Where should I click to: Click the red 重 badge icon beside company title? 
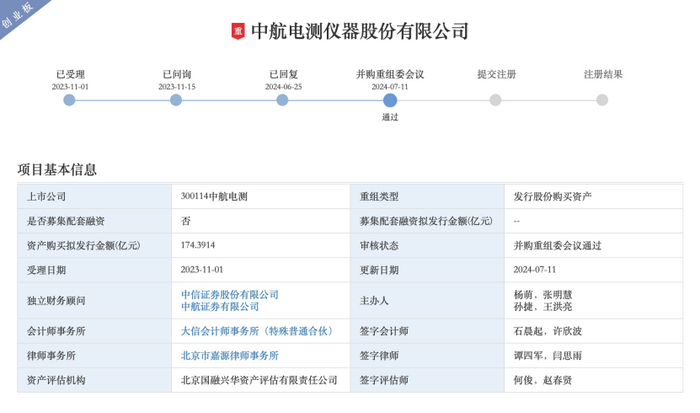point(238,31)
